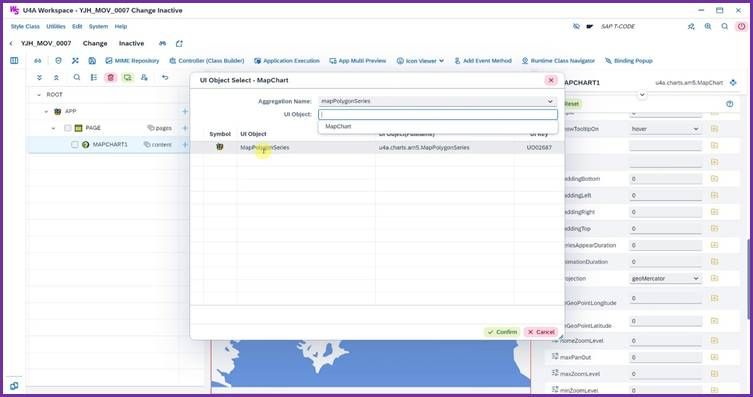Click Add Event Method
Screen dimensions: 753x397
[483, 61]
